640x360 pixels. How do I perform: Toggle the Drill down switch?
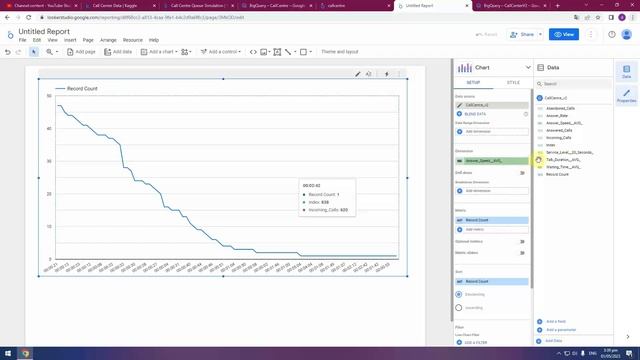coord(522,173)
